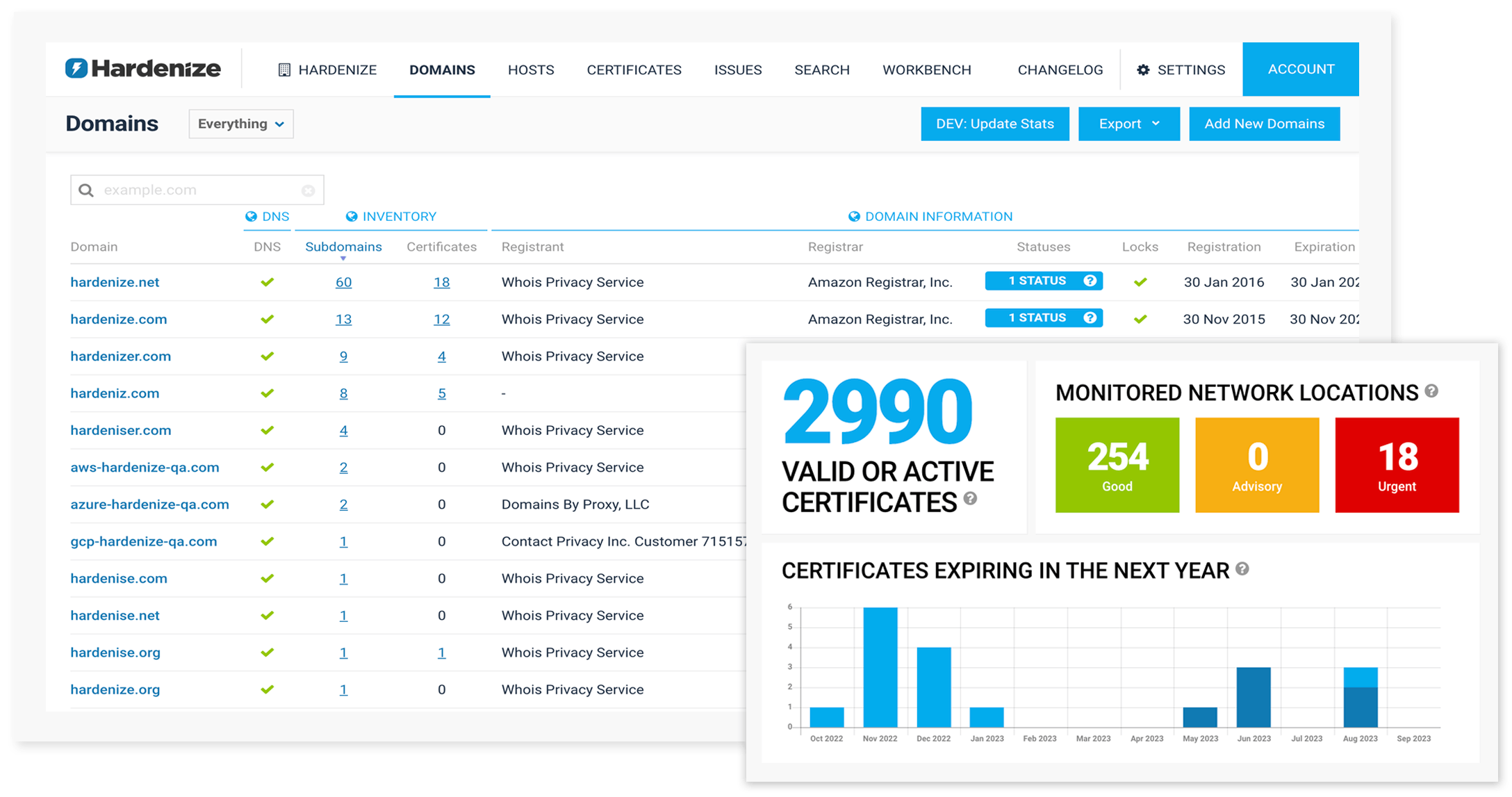Click help icon beside Valid or Active Certificates
The width and height of the screenshot is (1512, 797).
point(971,498)
